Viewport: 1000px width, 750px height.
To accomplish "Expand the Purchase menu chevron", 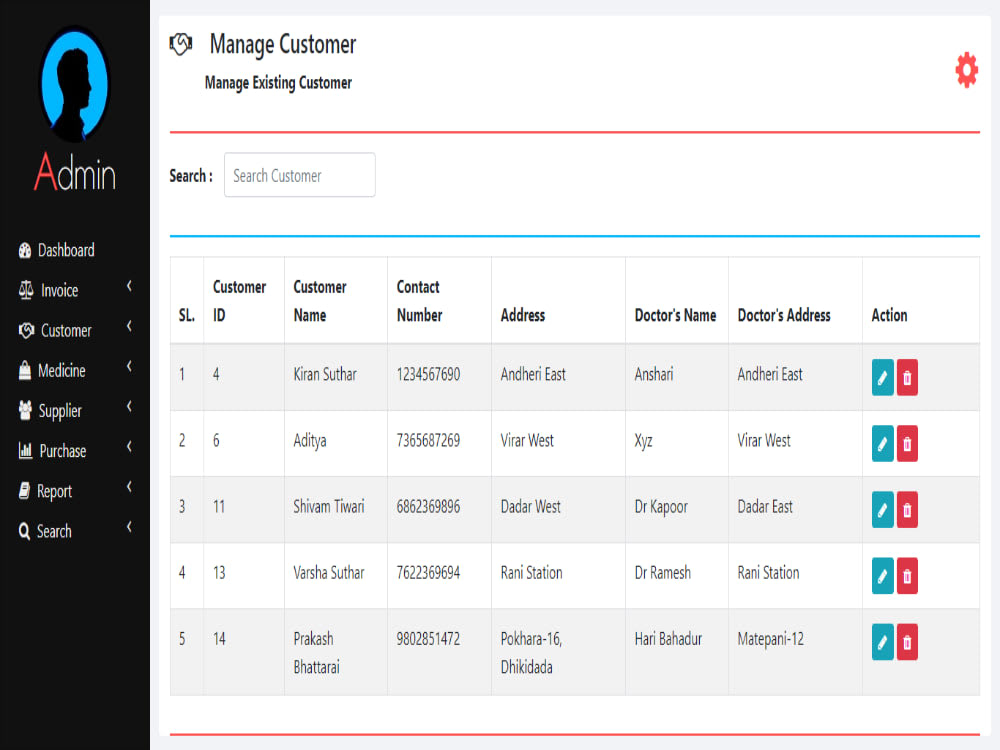I will 129,446.
